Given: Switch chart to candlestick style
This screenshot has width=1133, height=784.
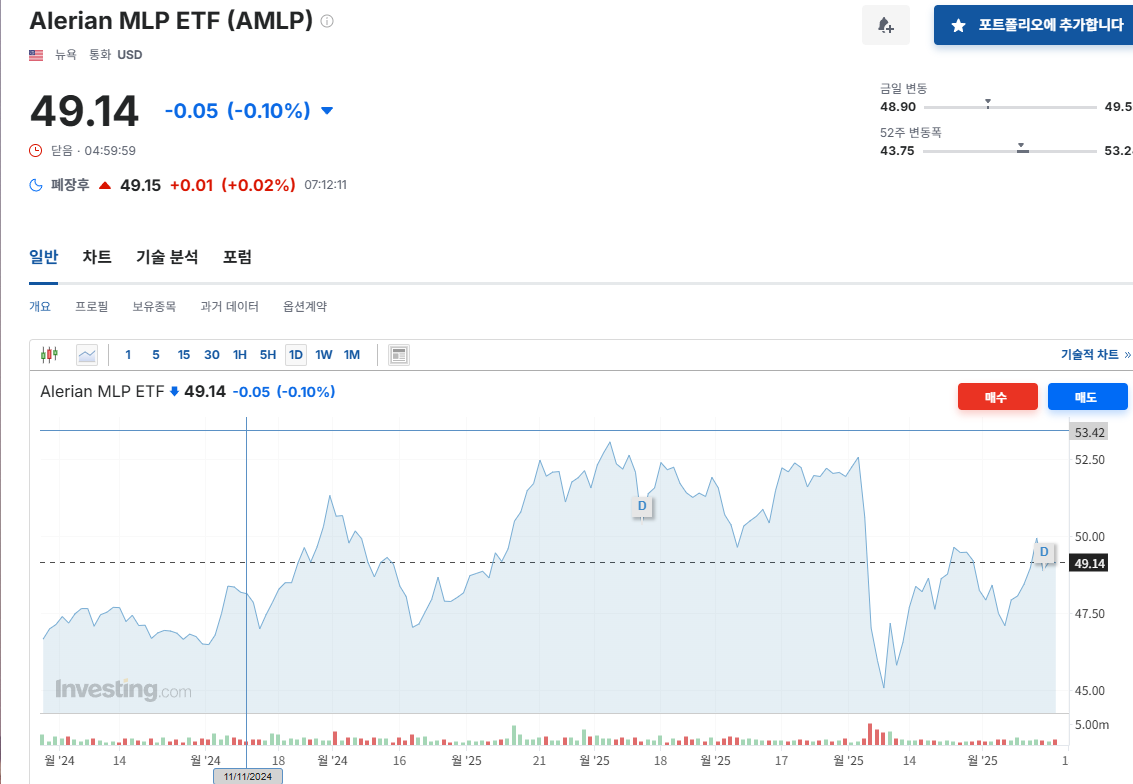Looking at the screenshot, I should [x=48, y=354].
